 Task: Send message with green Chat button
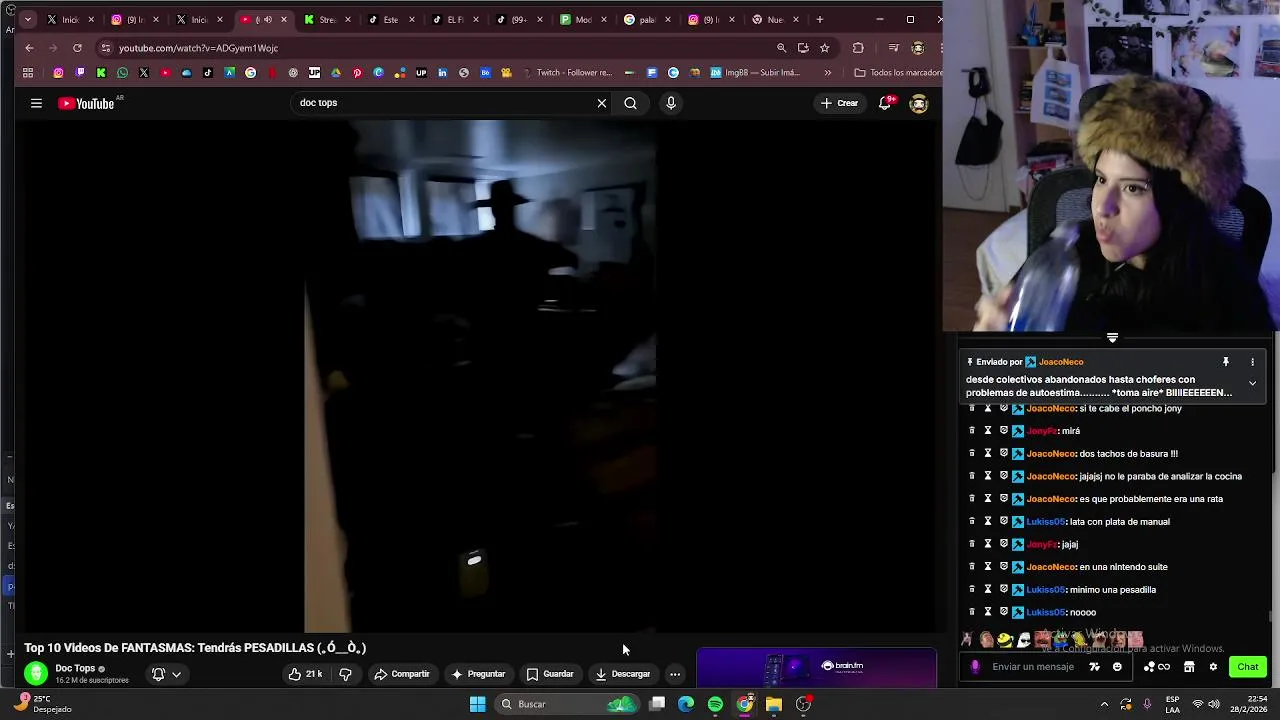click(x=1248, y=667)
